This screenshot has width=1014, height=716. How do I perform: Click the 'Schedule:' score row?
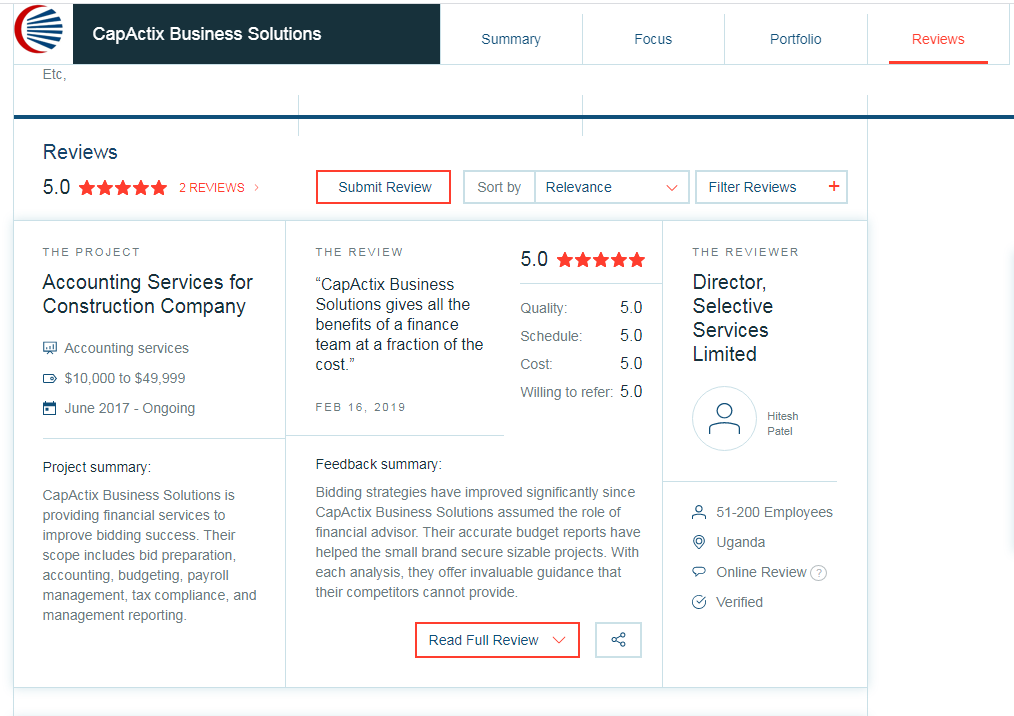pyautogui.click(x=581, y=336)
